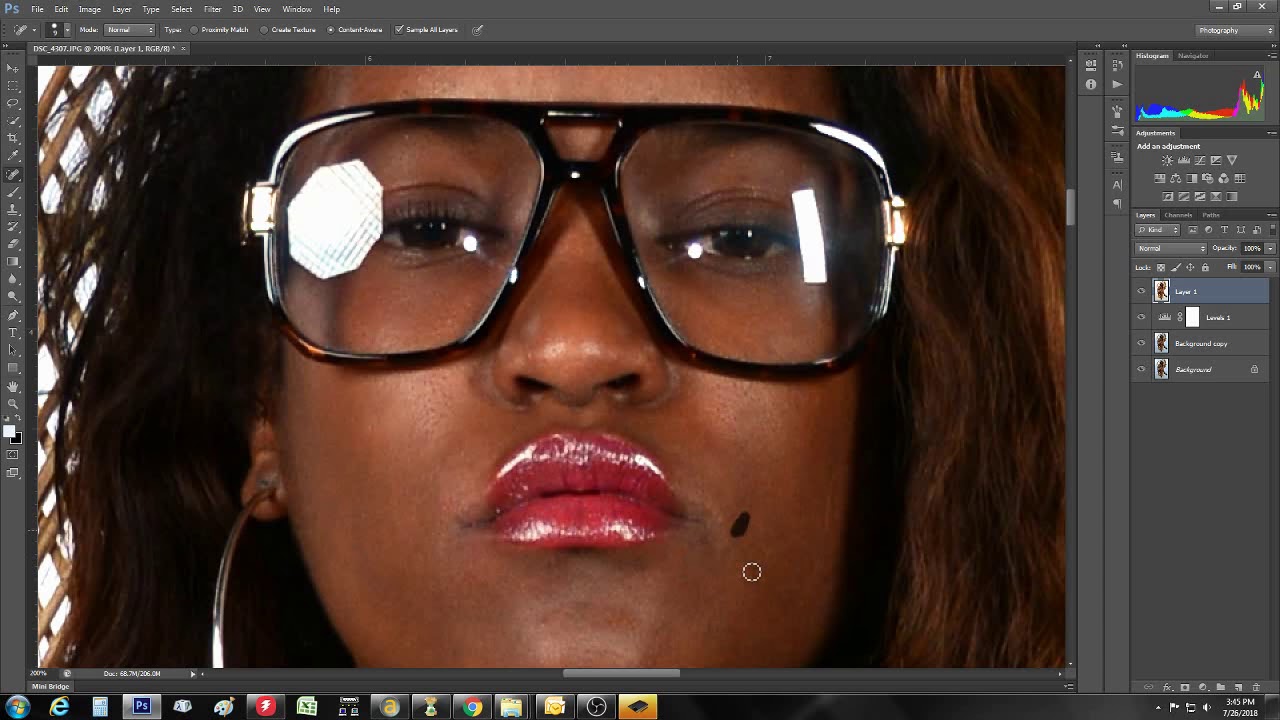The width and height of the screenshot is (1280, 720).
Task: Click the lock all layer icon
Action: coord(1204,267)
